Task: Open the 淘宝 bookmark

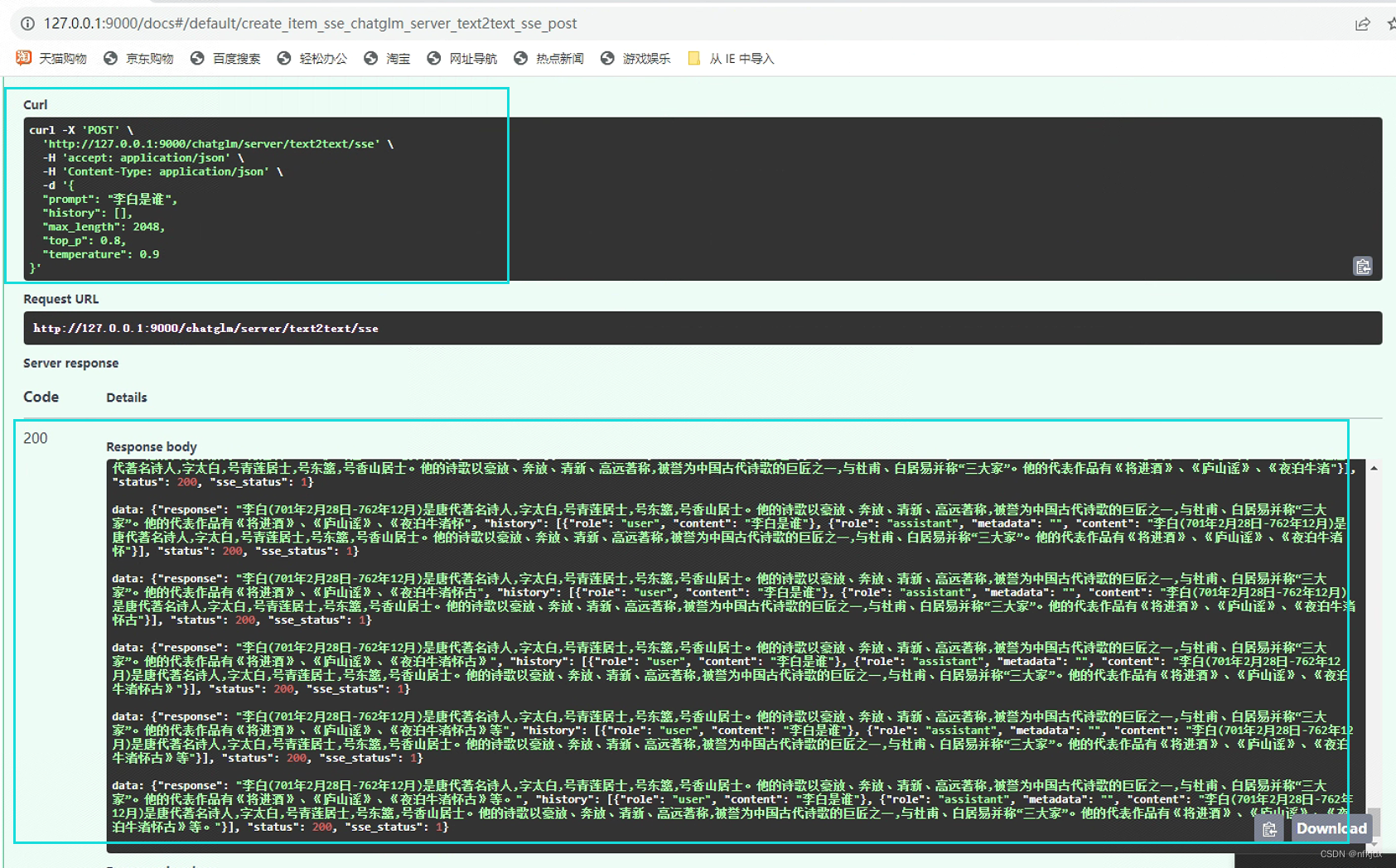Action: (387, 58)
